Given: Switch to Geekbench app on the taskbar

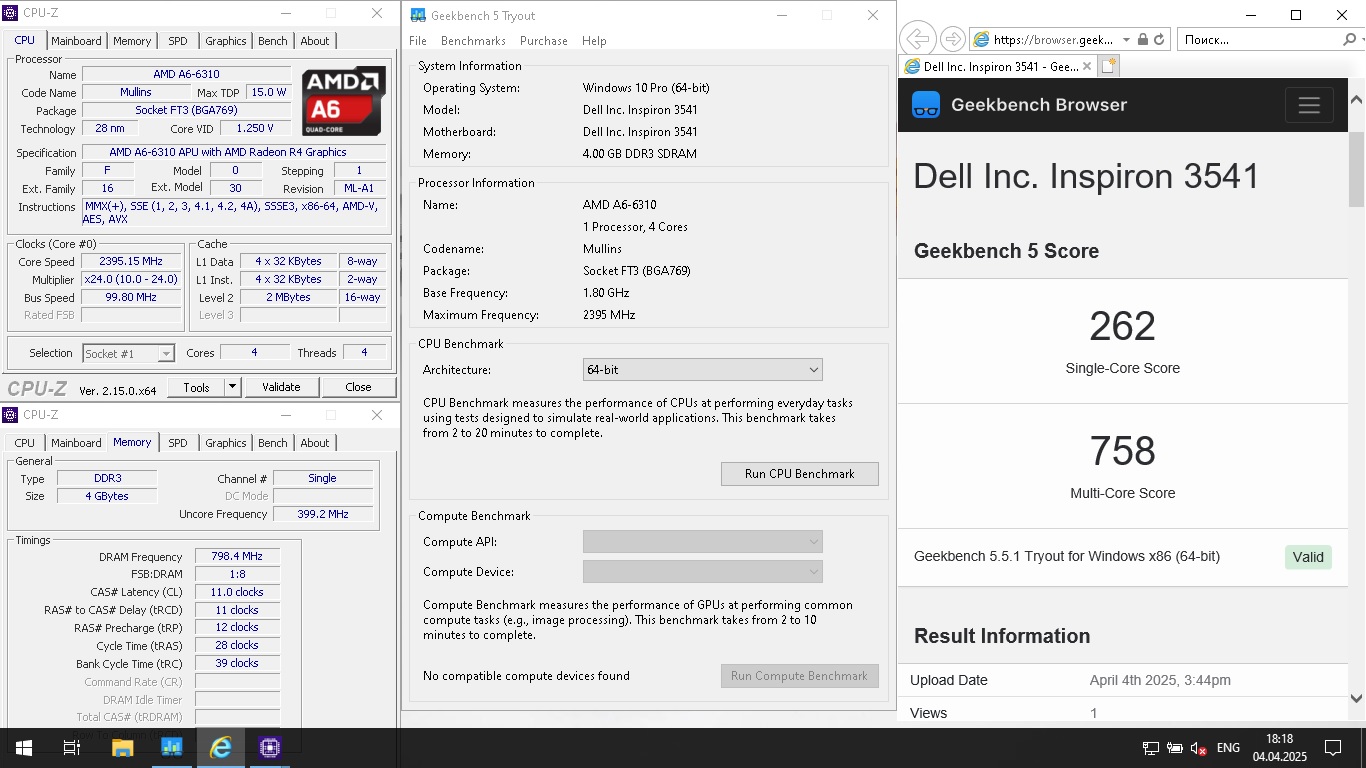Looking at the screenshot, I should pyautogui.click(x=171, y=747).
